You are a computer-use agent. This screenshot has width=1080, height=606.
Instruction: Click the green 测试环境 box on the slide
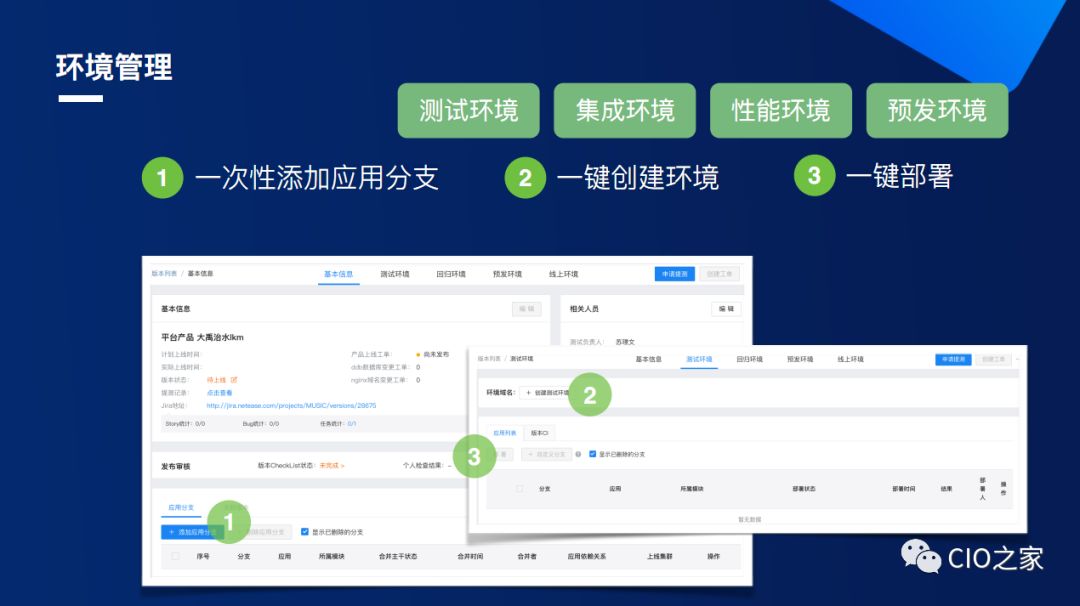point(468,110)
